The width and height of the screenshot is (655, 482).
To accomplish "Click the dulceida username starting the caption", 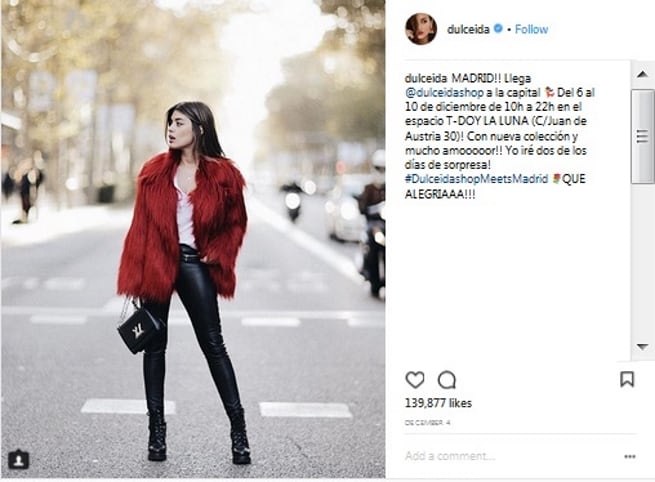I will coord(426,79).
